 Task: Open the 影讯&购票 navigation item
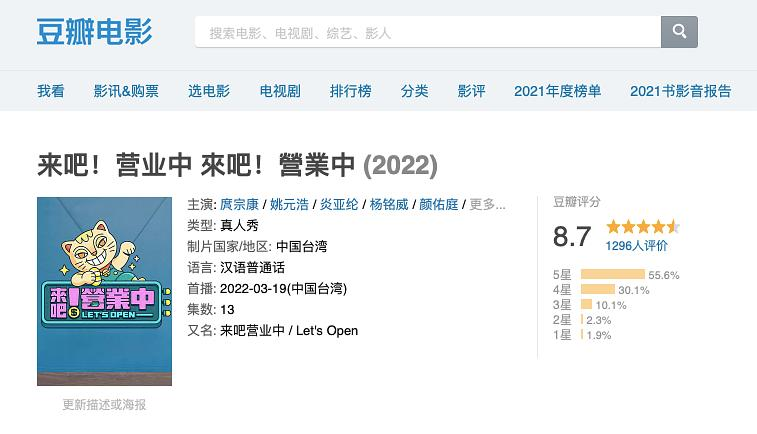pyautogui.click(x=126, y=91)
